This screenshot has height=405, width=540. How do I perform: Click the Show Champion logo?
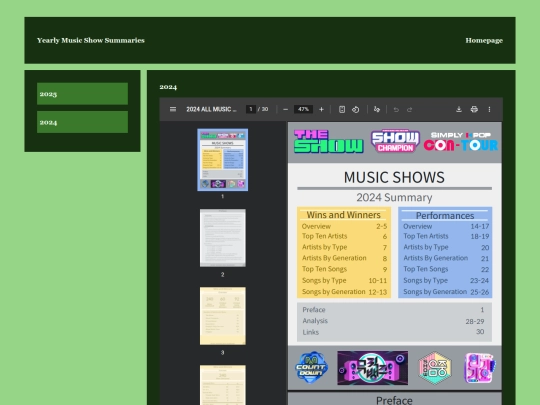pos(395,141)
